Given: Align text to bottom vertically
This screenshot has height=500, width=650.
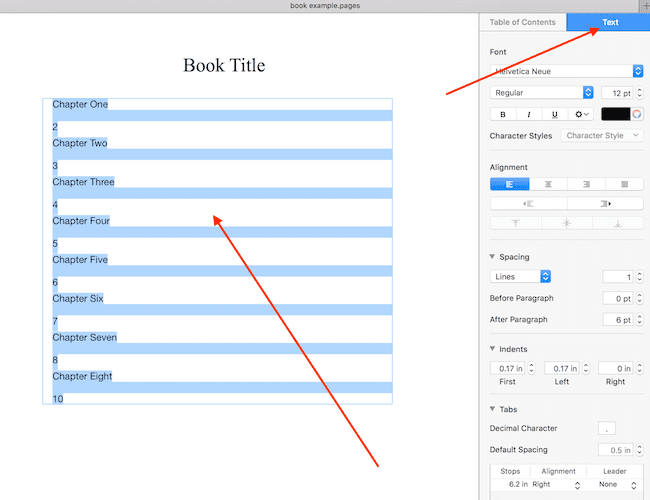Looking at the screenshot, I should 618,223.
